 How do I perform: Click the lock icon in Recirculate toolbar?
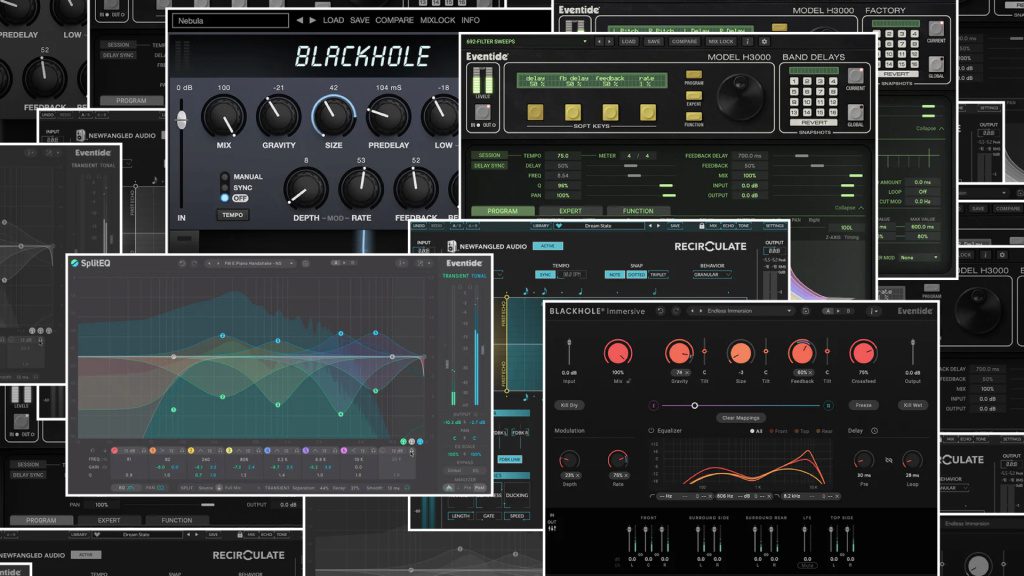click(x=702, y=226)
